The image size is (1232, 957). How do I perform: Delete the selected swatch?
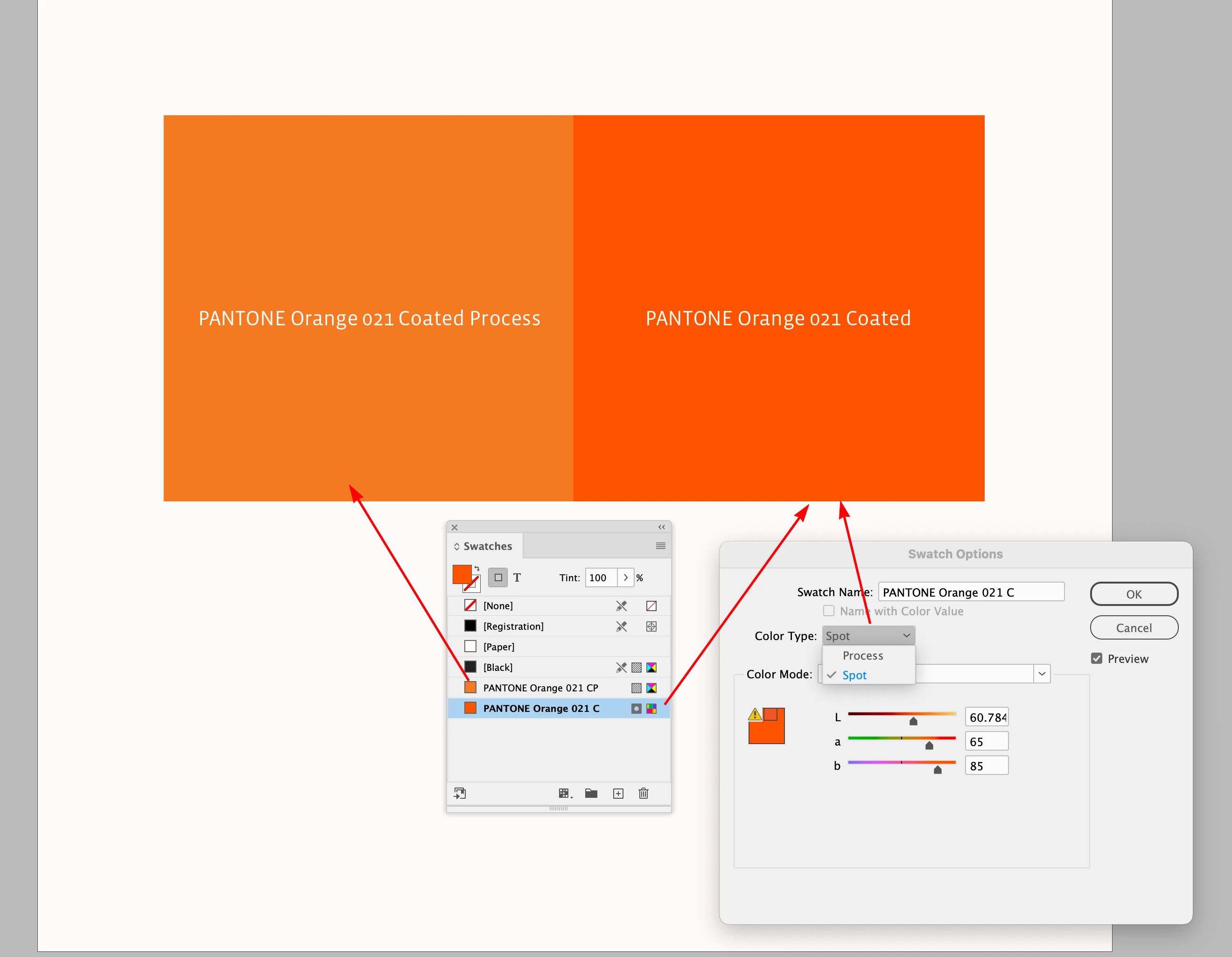pyautogui.click(x=643, y=793)
